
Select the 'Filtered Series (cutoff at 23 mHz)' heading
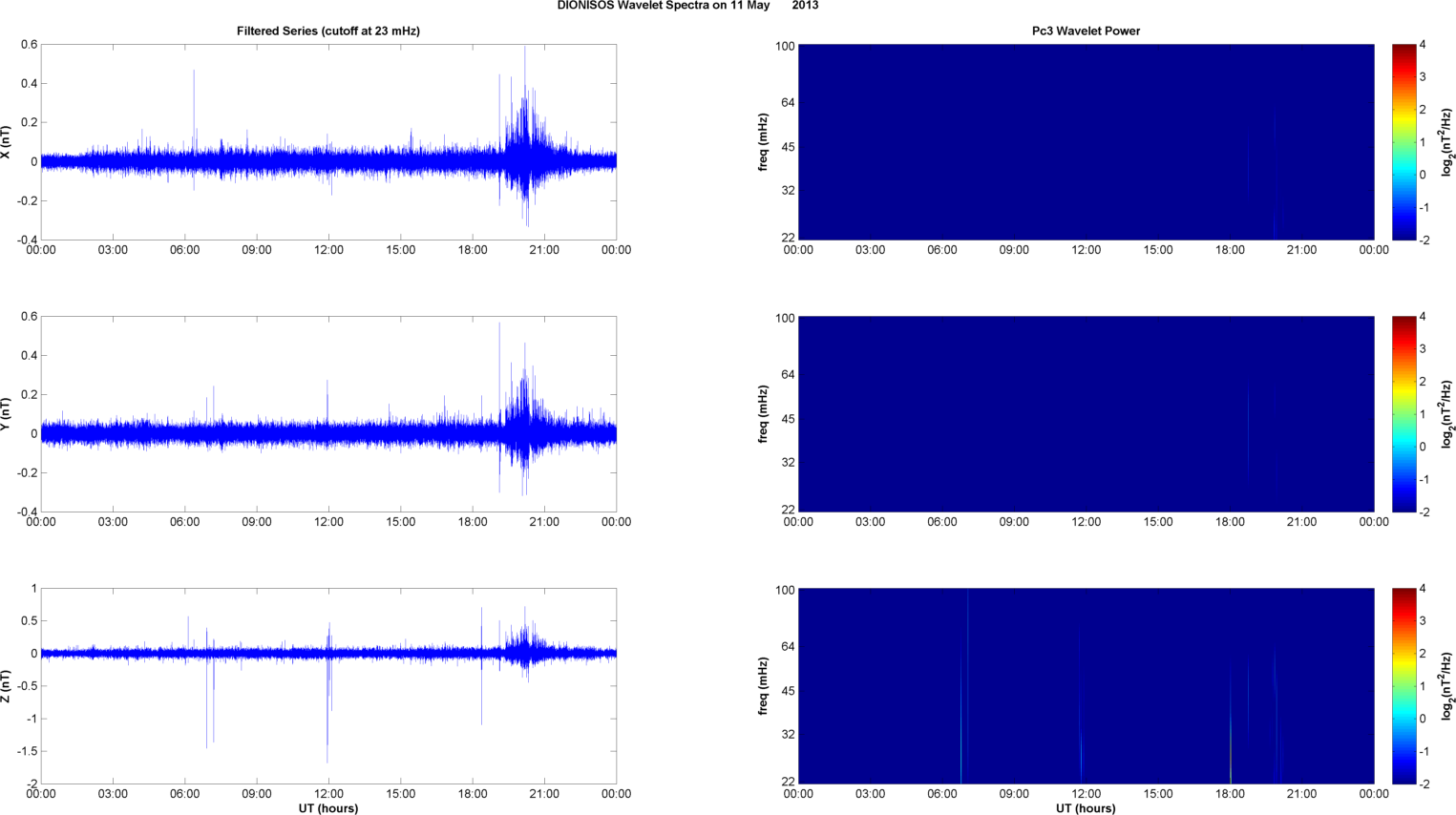click(328, 31)
